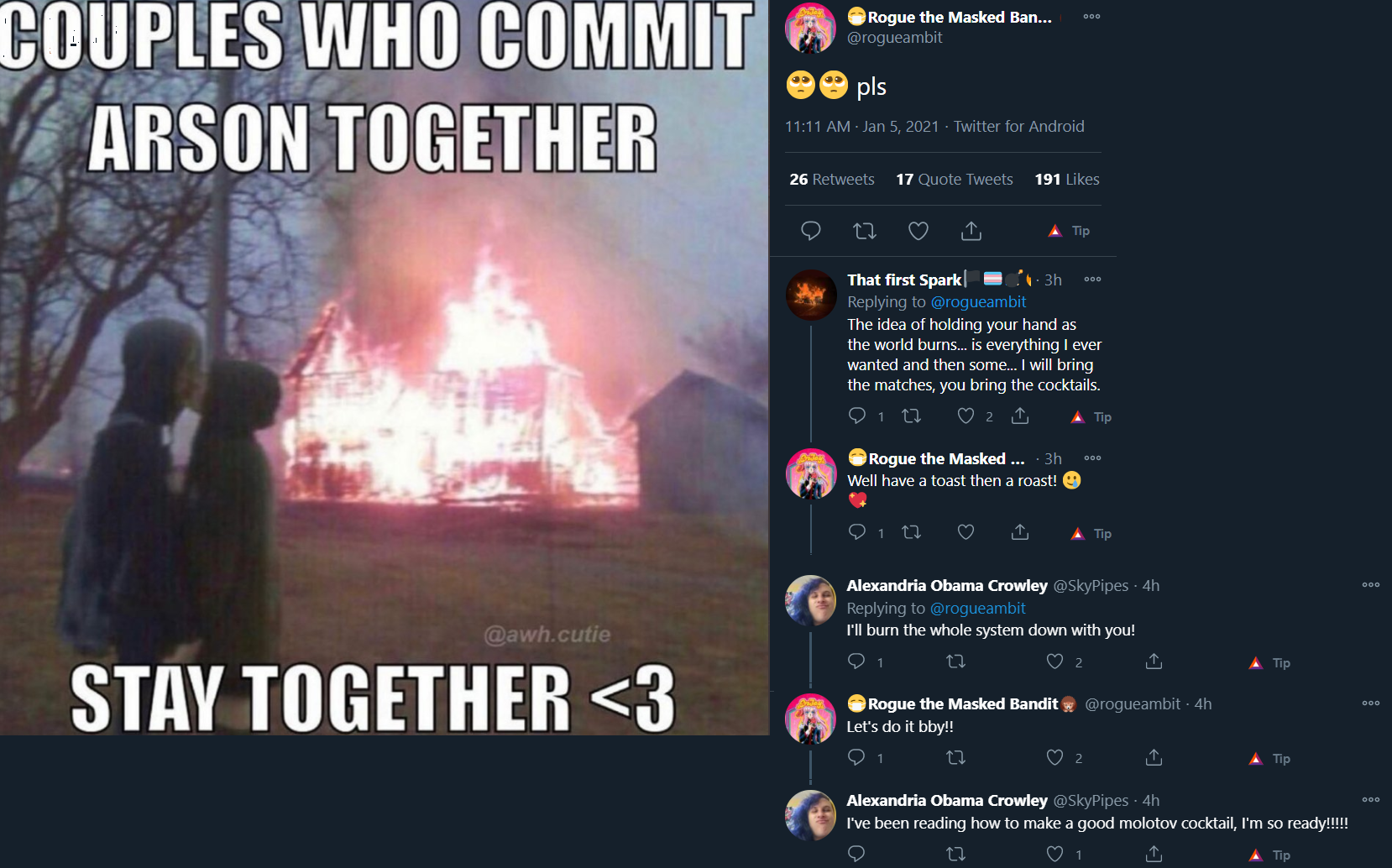The image size is (1392, 868).
Task: Retweet the main 'pls' tweet
Action: pyautogui.click(x=865, y=231)
